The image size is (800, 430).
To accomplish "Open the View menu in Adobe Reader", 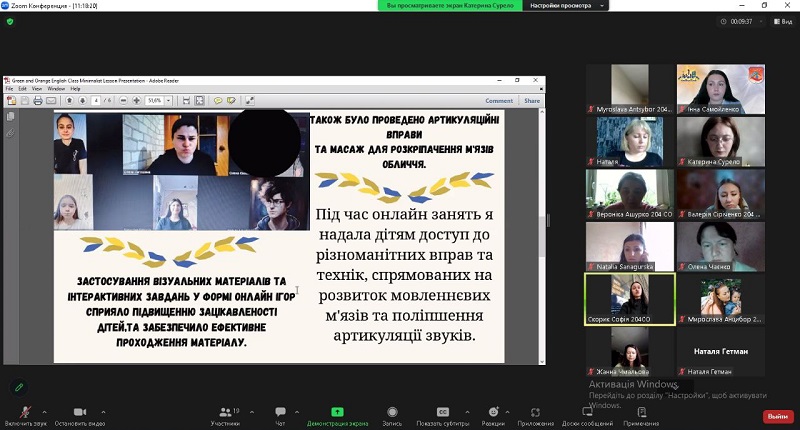I will pyautogui.click(x=36, y=89).
